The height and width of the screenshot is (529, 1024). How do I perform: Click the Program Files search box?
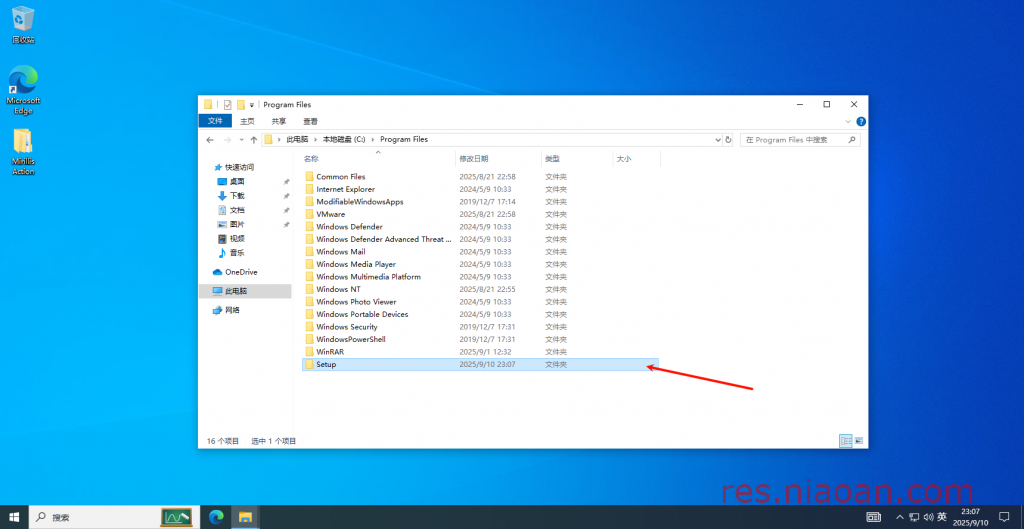pyautogui.click(x=800, y=140)
